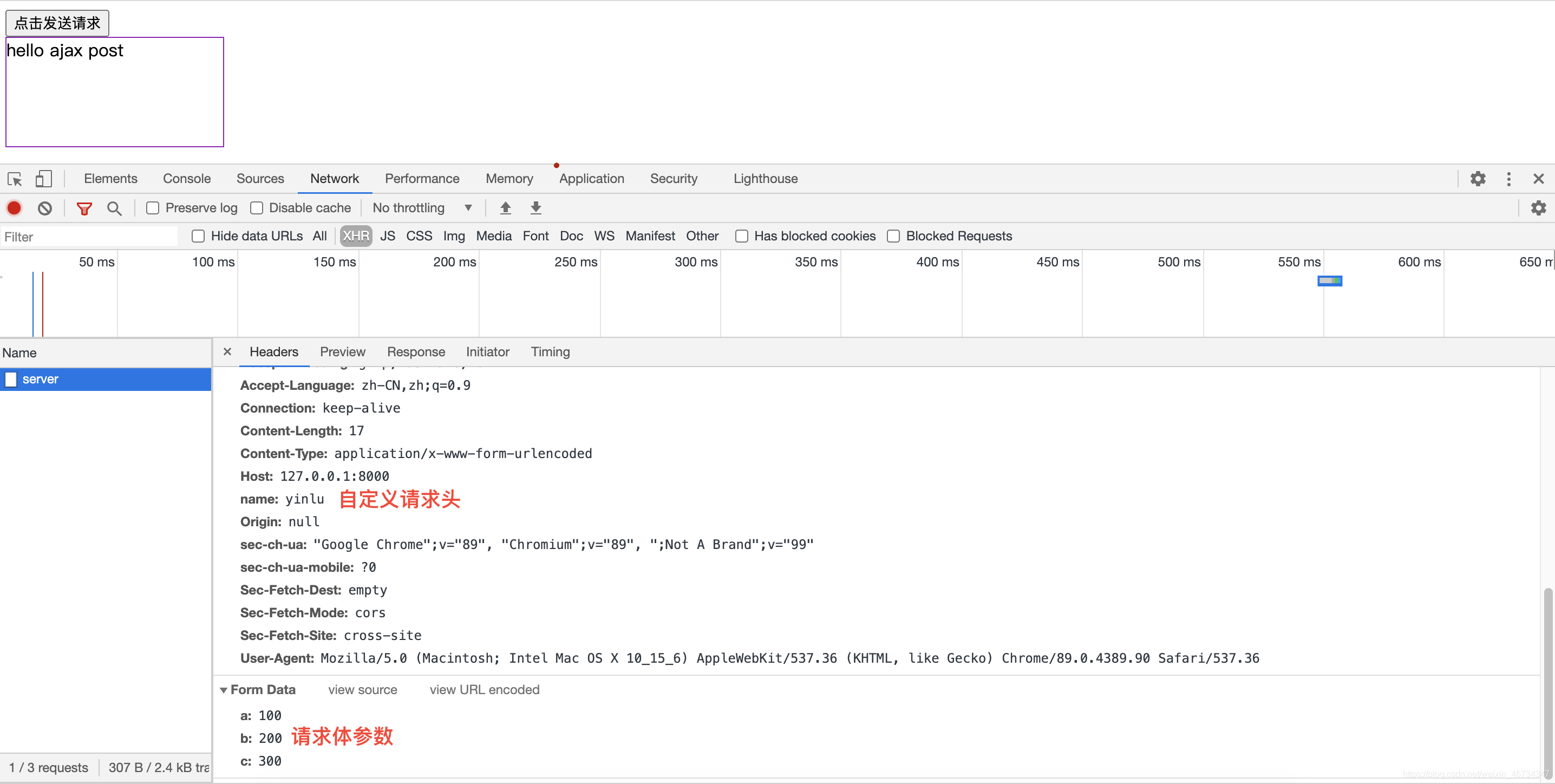Filter requests by XHR
The height and width of the screenshot is (784, 1555).
click(x=356, y=236)
